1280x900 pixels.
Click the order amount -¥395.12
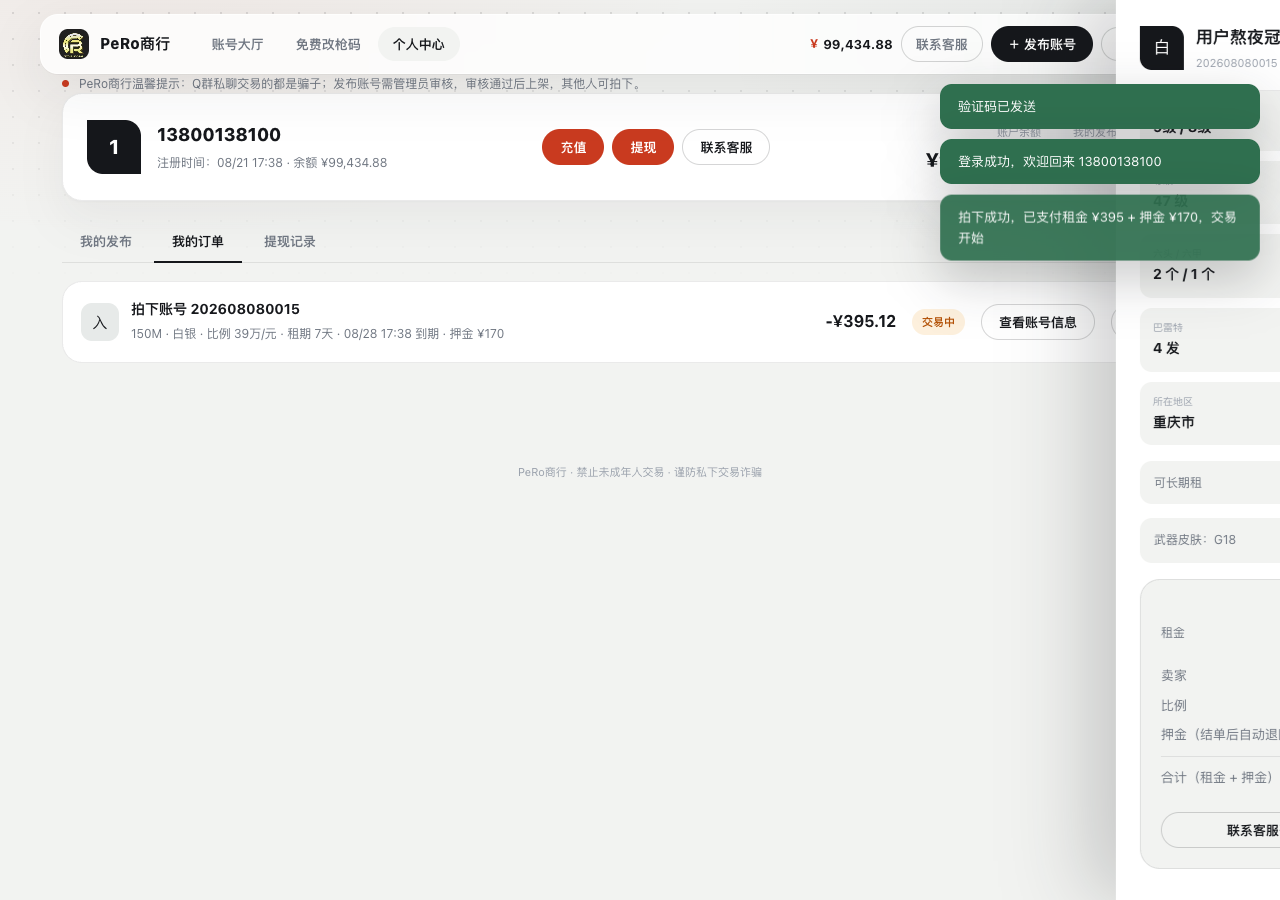pos(861,321)
